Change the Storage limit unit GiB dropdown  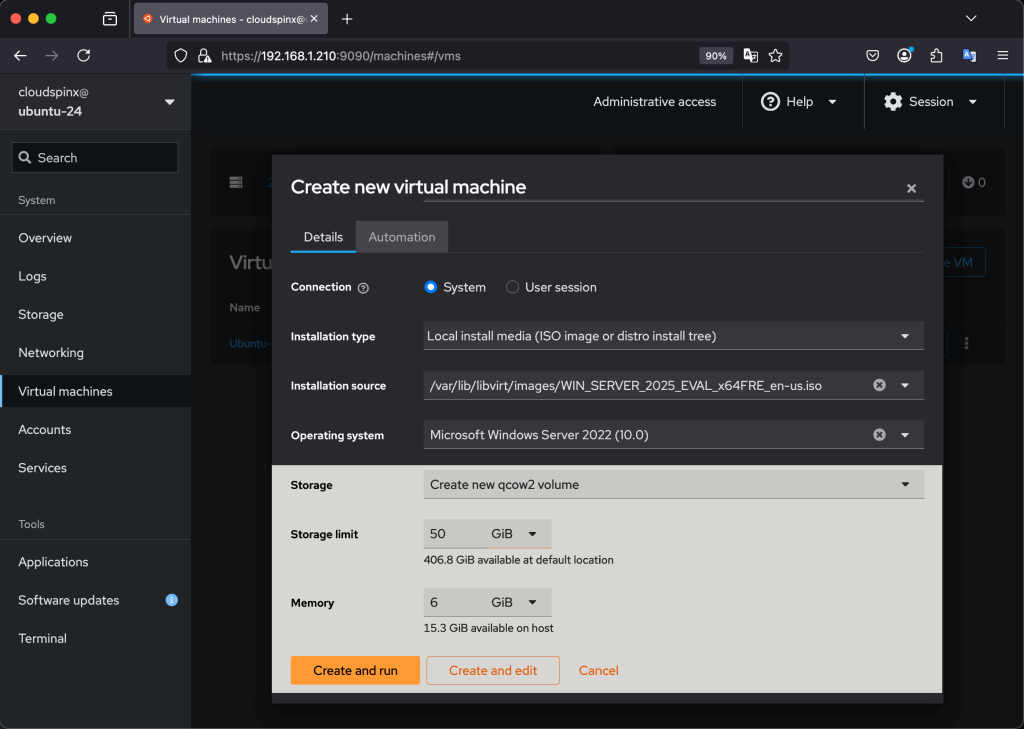pyautogui.click(x=518, y=534)
